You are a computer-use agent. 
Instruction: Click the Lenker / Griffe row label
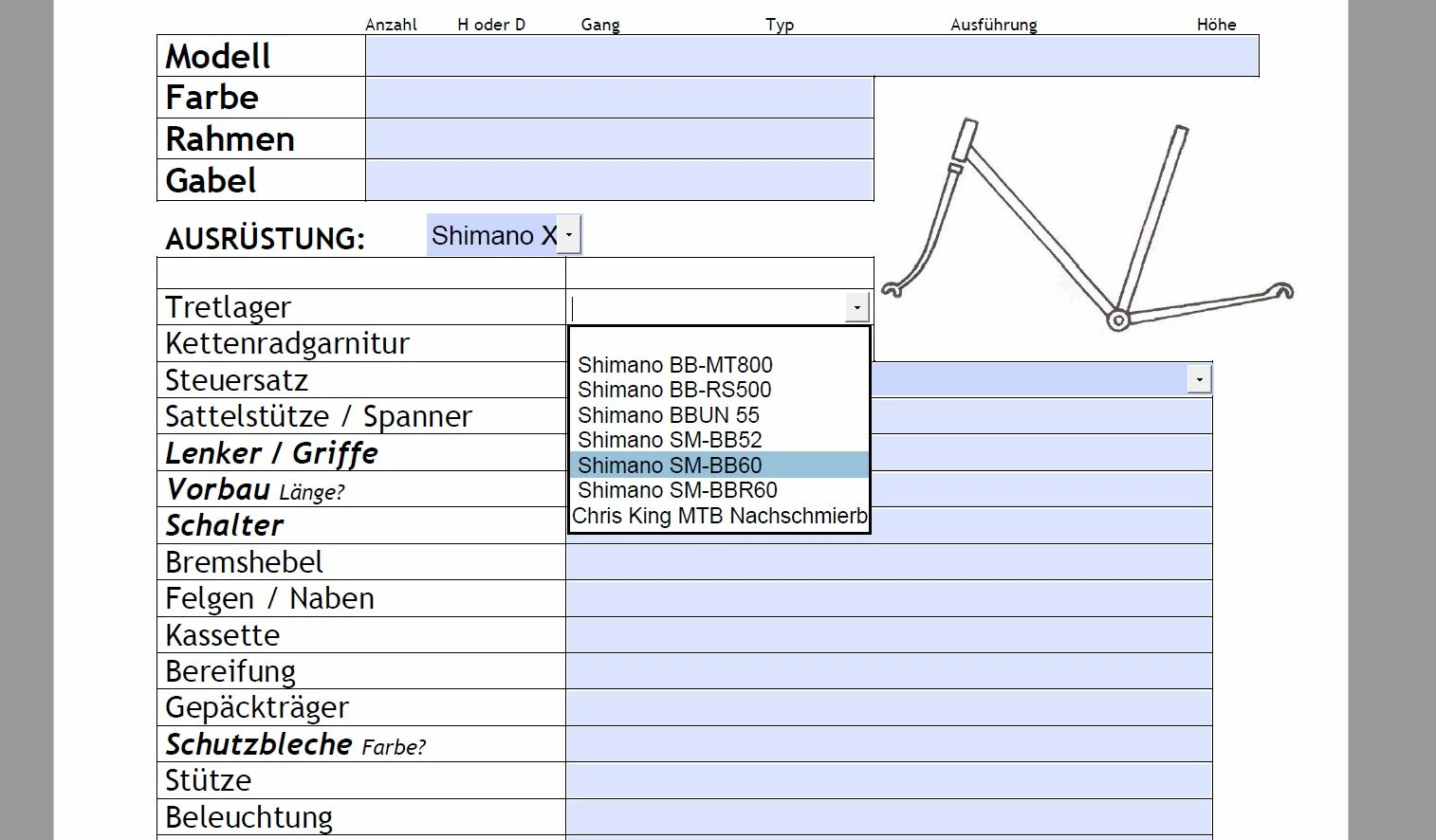tap(271, 453)
